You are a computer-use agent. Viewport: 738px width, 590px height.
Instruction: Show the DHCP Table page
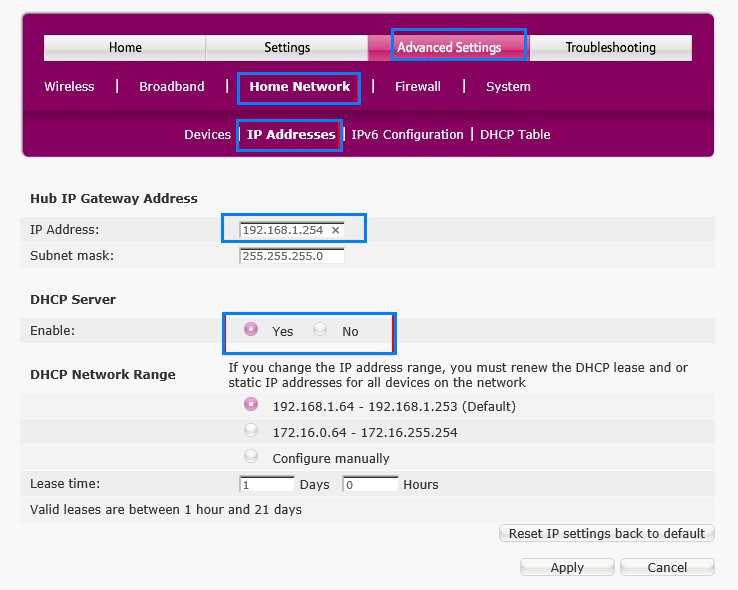[x=515, y=135]
